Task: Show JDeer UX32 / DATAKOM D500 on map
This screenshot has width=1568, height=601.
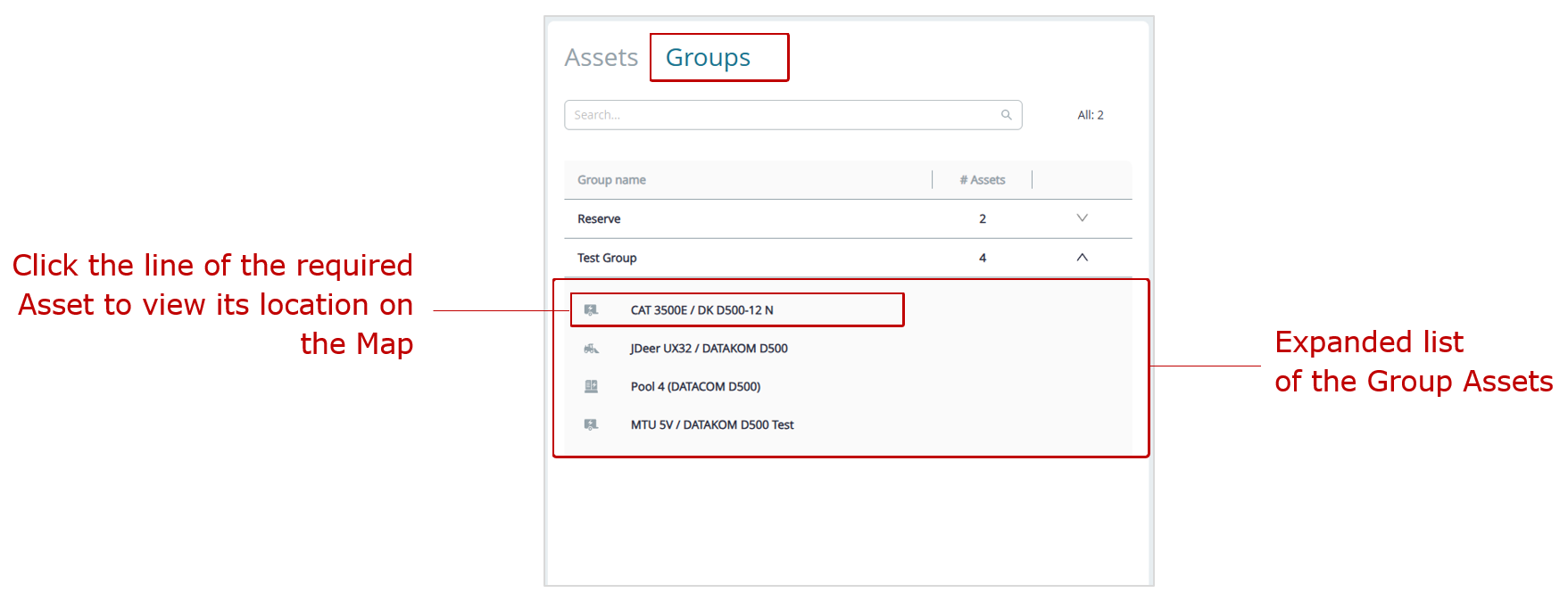Action: point(709,349)
